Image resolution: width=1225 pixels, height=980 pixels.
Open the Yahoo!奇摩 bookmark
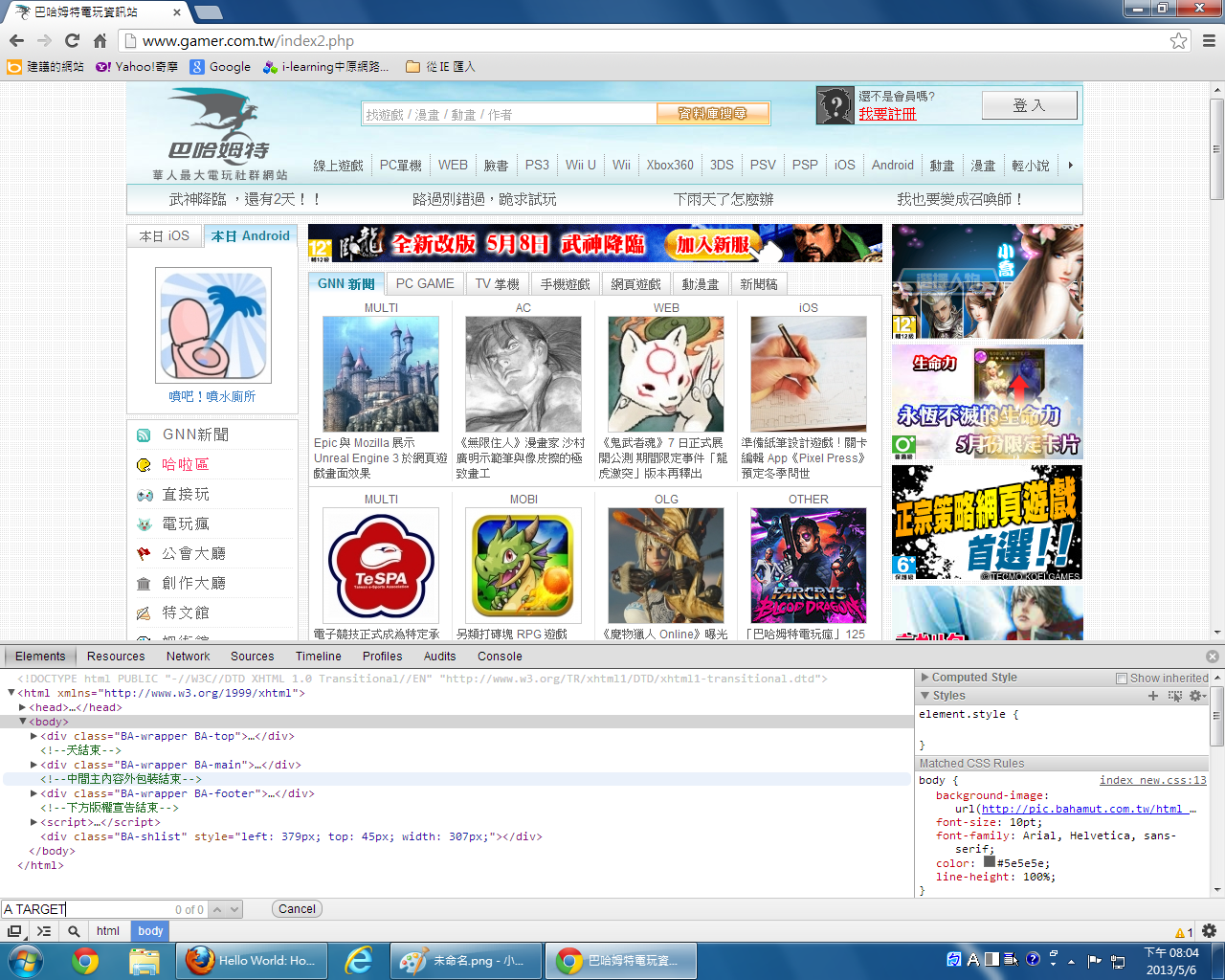(x=137, y=66)
